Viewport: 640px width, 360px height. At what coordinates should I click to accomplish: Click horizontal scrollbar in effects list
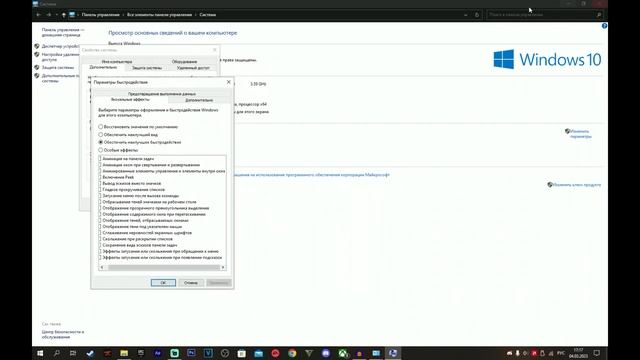(163, 267)
